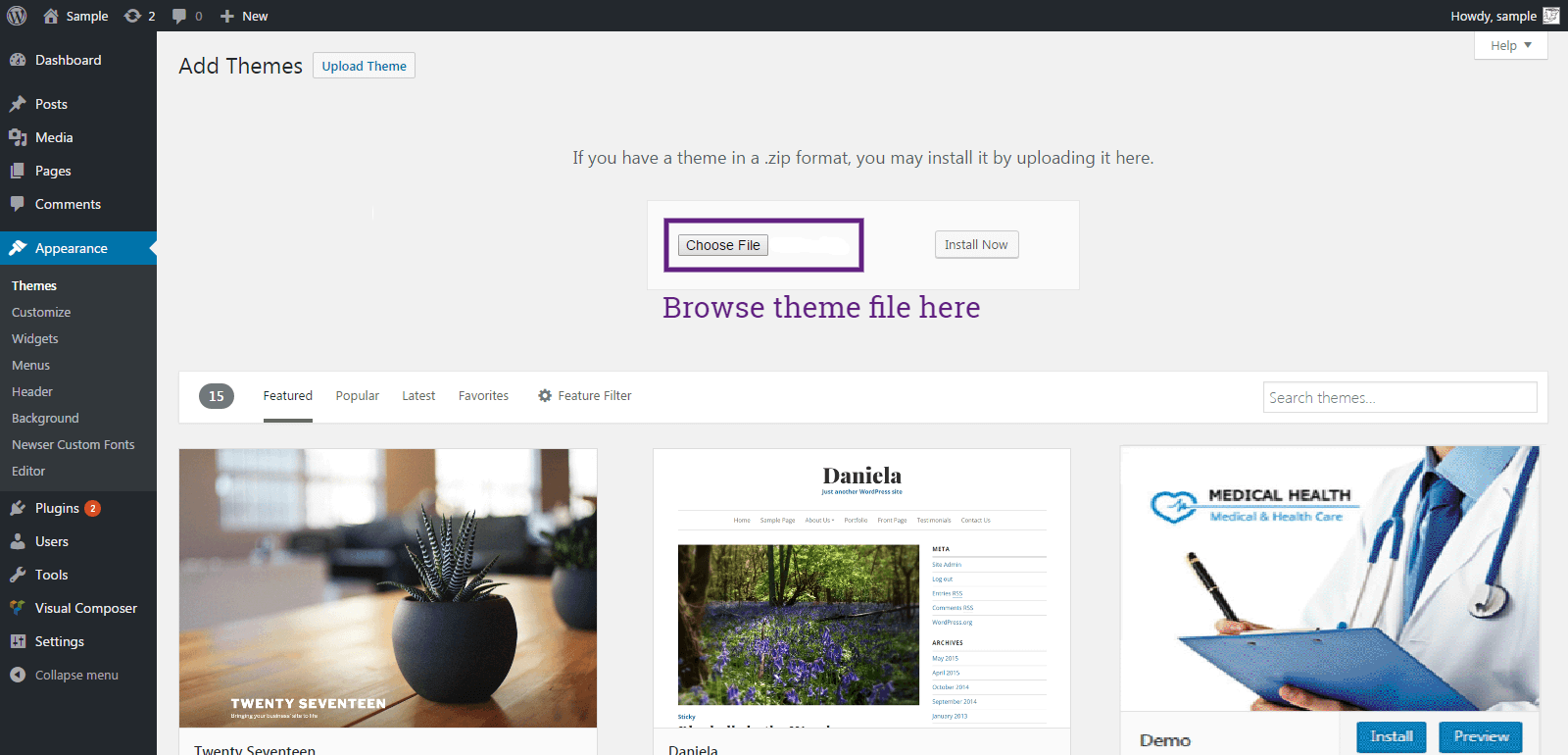Open Feature Filter gear icon
The height and width of the screenshot is (755, 1568).
545,396
